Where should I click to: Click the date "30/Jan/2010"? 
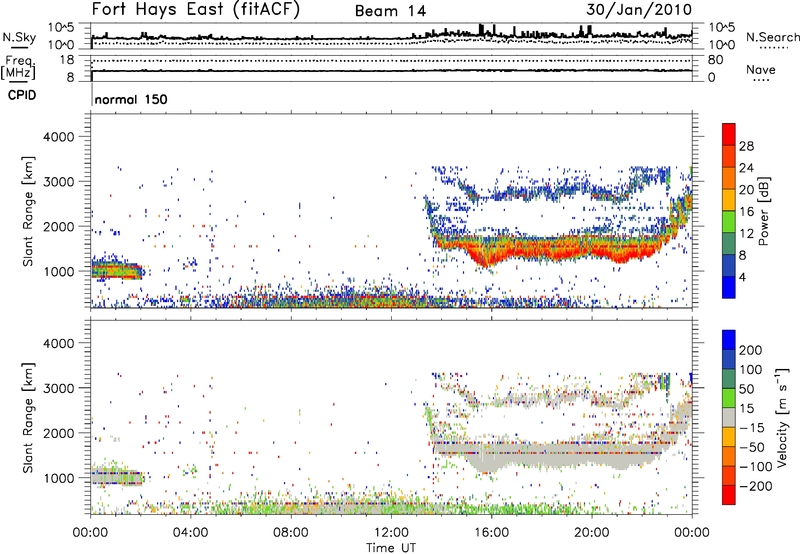(639, 10)
